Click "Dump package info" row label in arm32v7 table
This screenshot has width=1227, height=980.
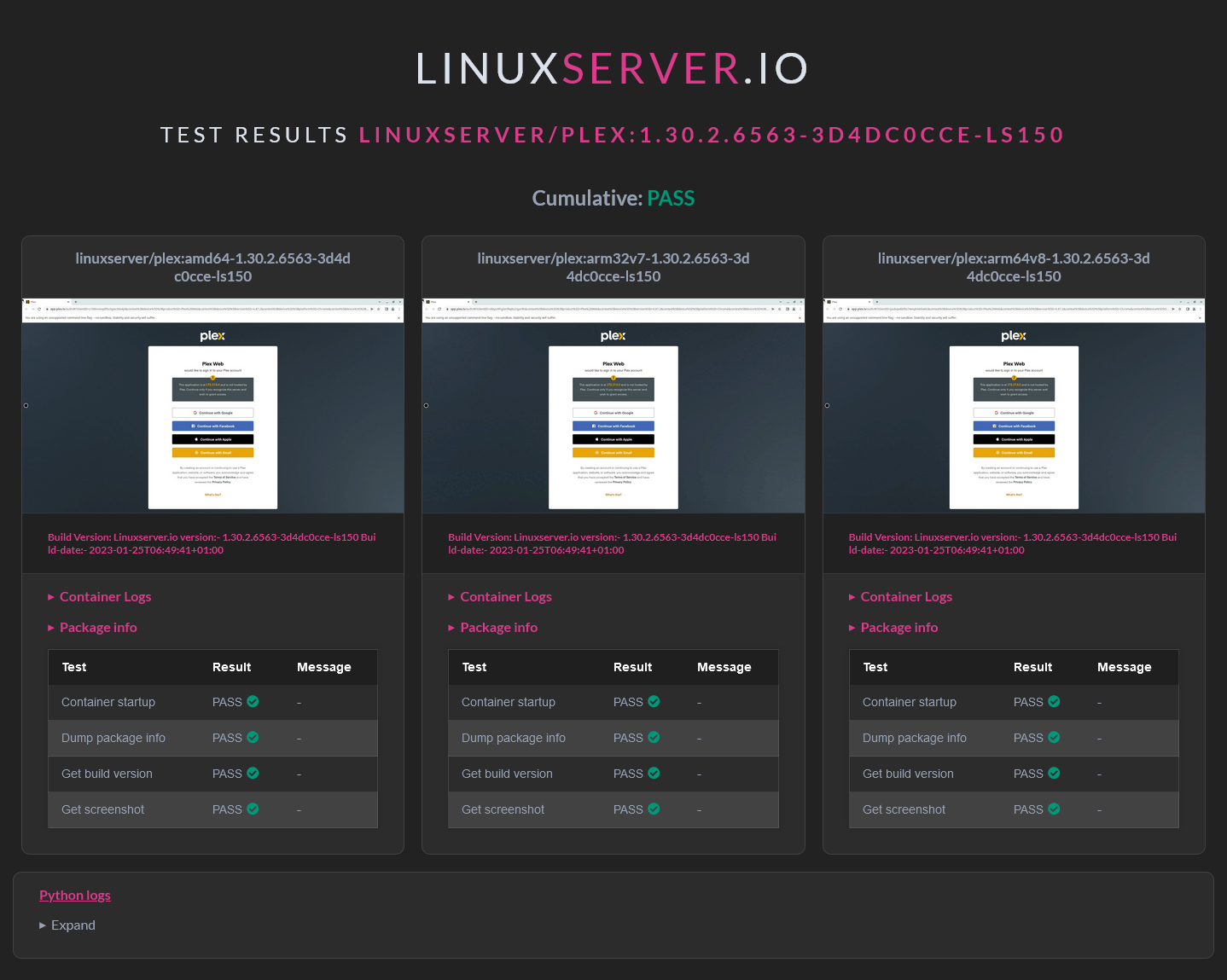click(x=514, y=738)
